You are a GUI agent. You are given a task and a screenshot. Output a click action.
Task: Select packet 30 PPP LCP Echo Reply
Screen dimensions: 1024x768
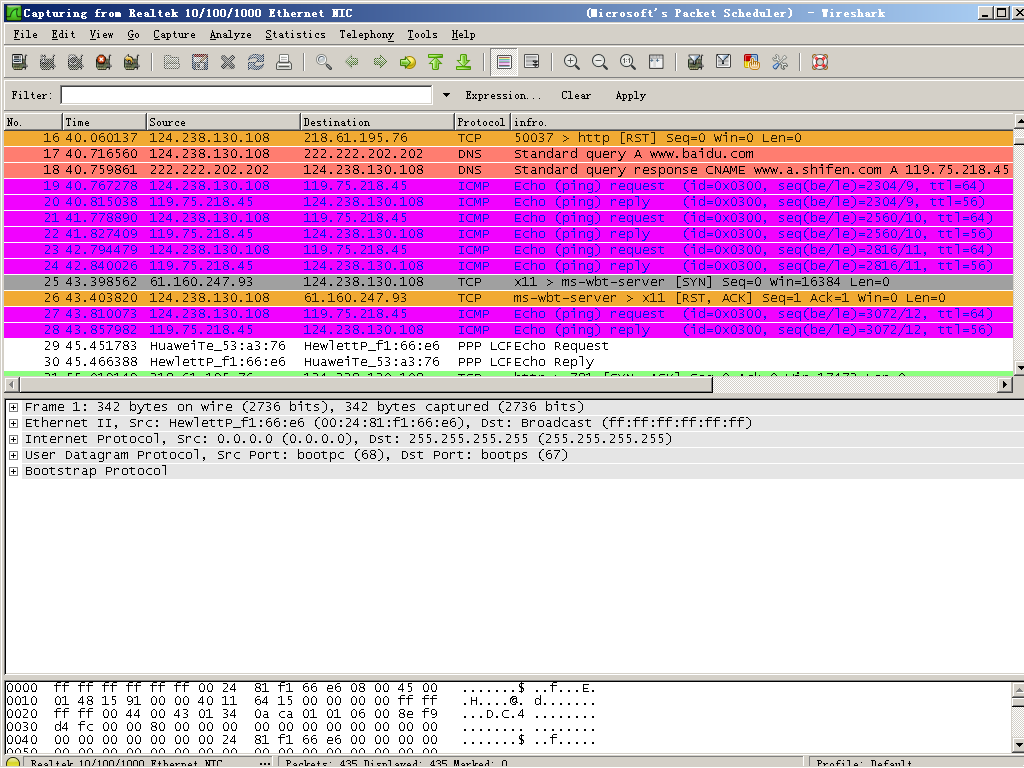pyautogui.click(x=508, y=362)
